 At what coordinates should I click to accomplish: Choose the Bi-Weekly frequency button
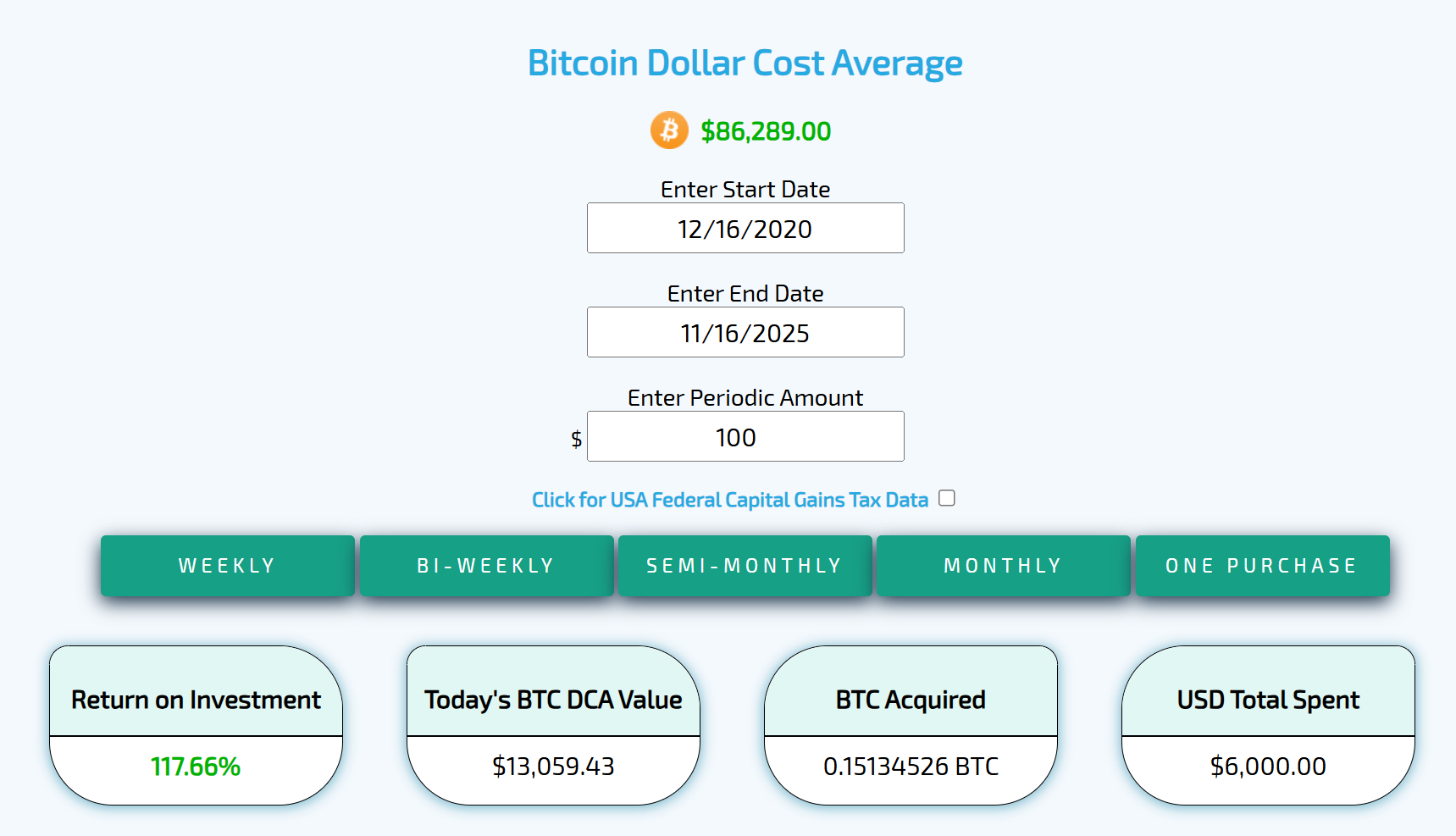tap(486, 566)
